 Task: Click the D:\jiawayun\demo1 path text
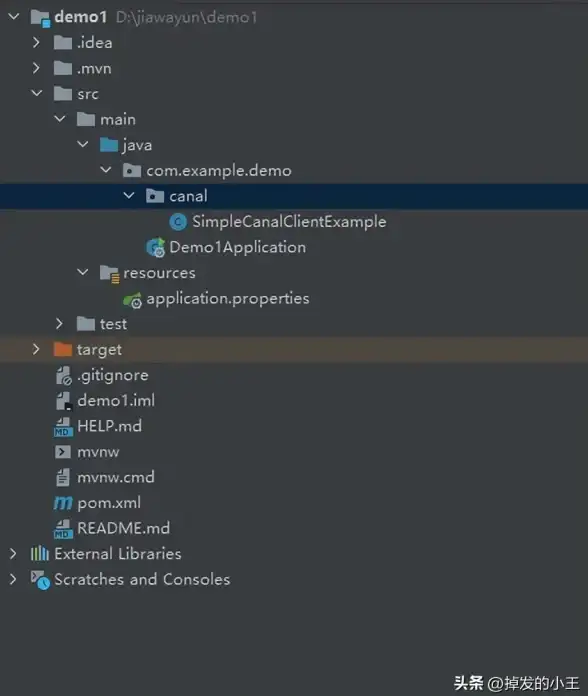[x=187, y=18]
